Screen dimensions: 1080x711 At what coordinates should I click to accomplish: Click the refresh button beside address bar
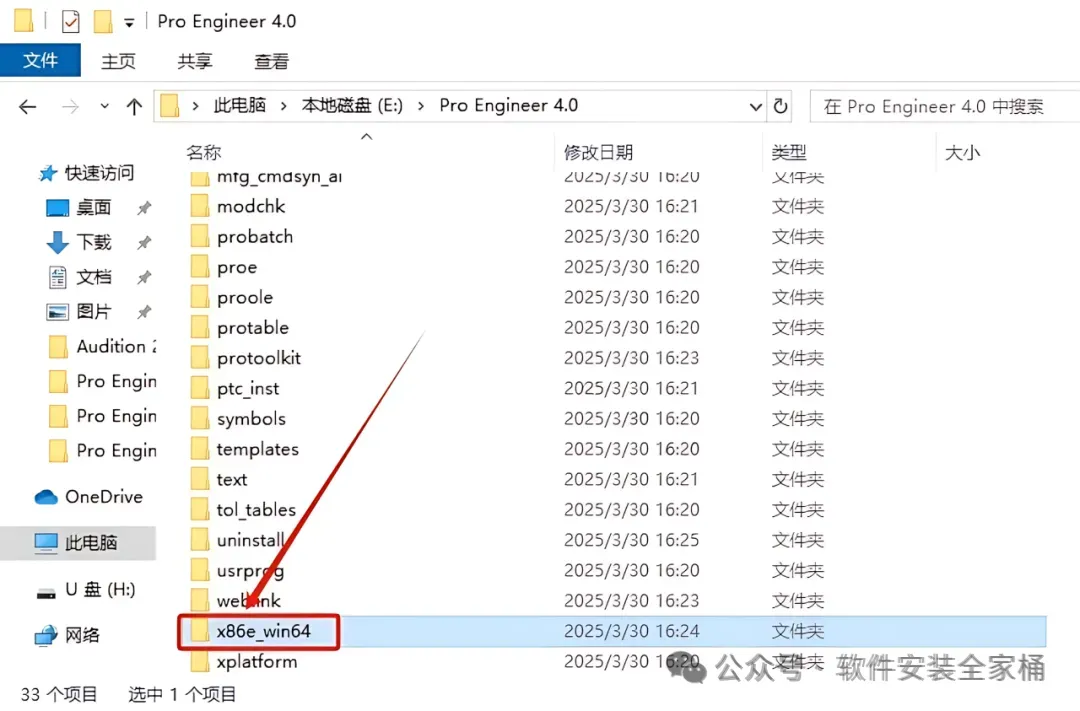pyautogui.click(x=780, y=106)
